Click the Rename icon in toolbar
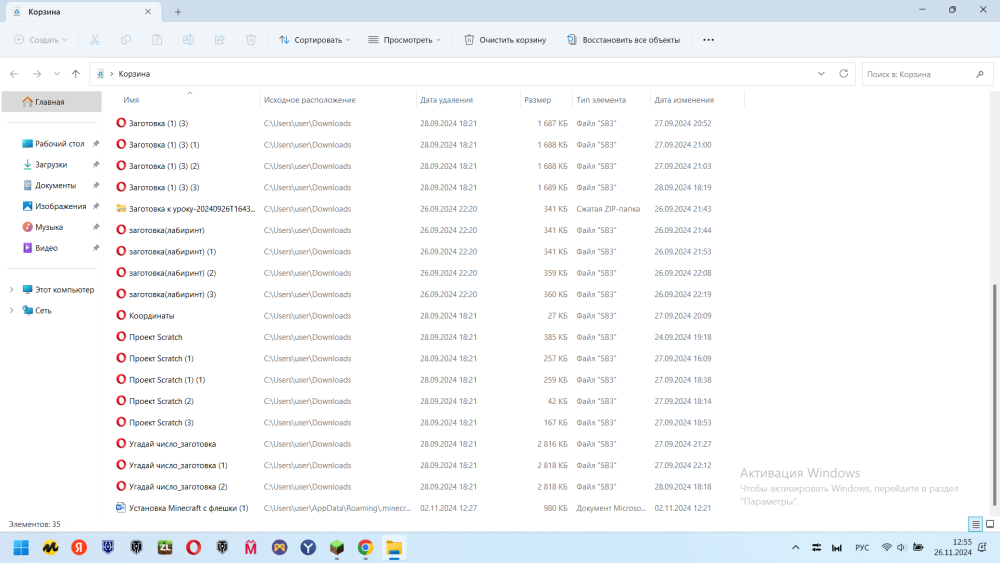1000x563 pixels. pos(188,40)
